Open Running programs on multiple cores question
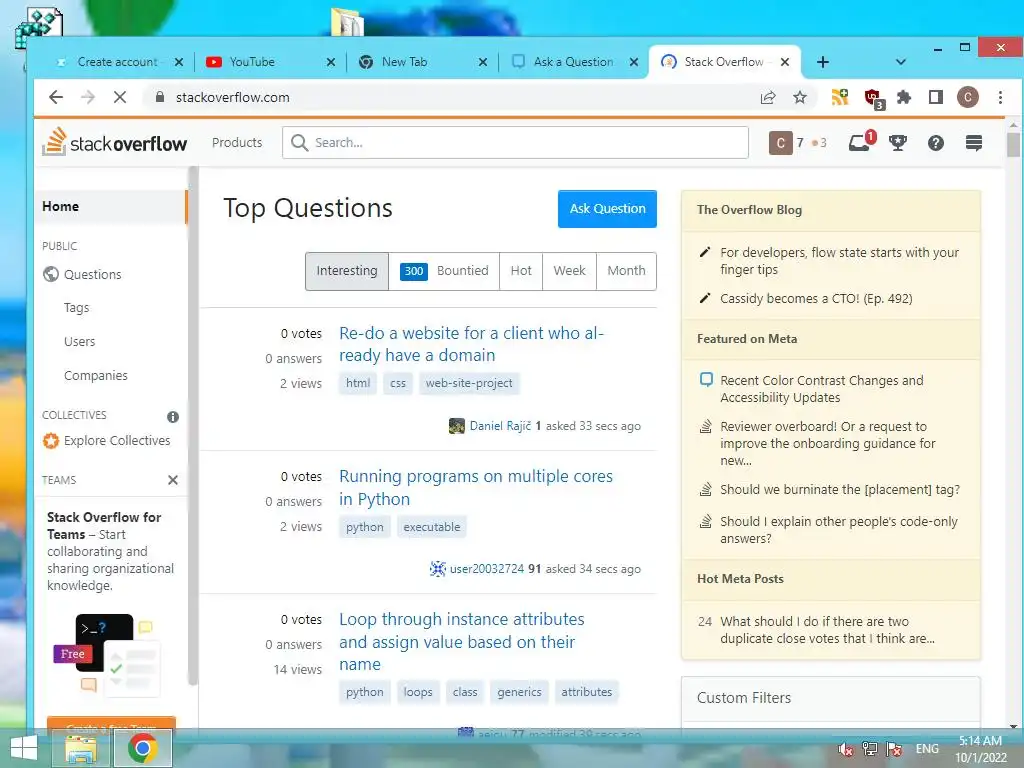Viewport: 1024px width, 768px height. pos(476,488)
